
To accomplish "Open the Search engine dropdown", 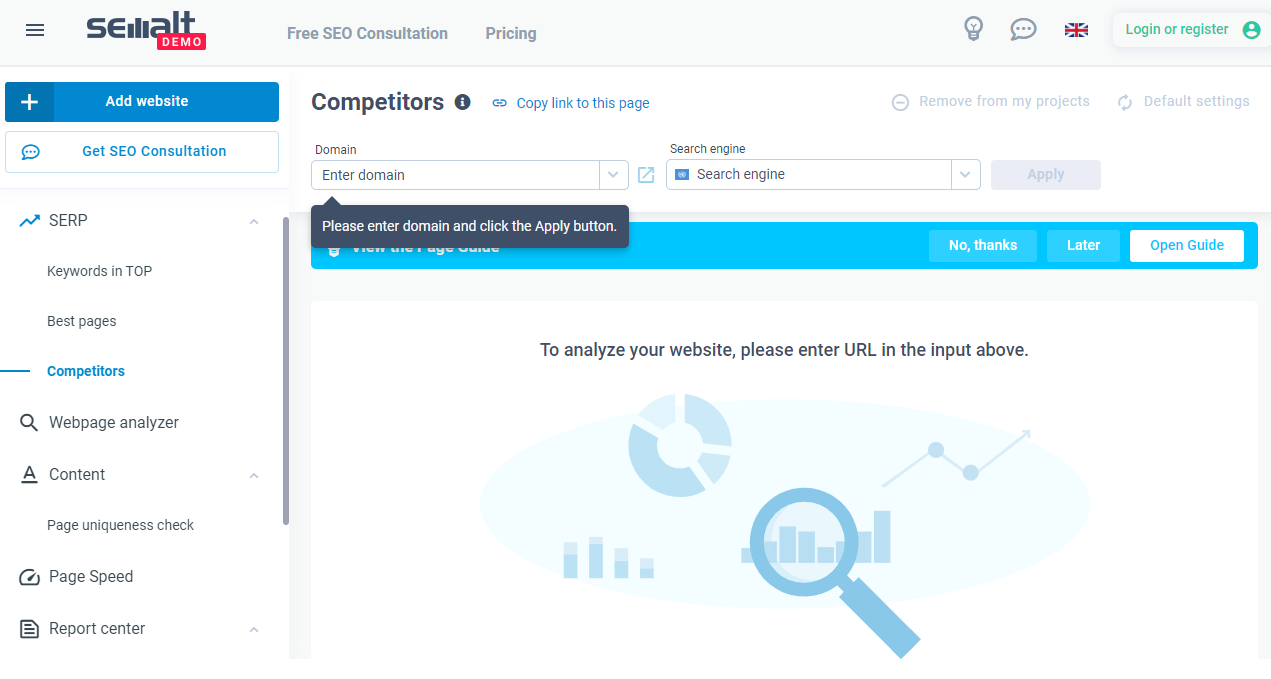I will [823, 174].
